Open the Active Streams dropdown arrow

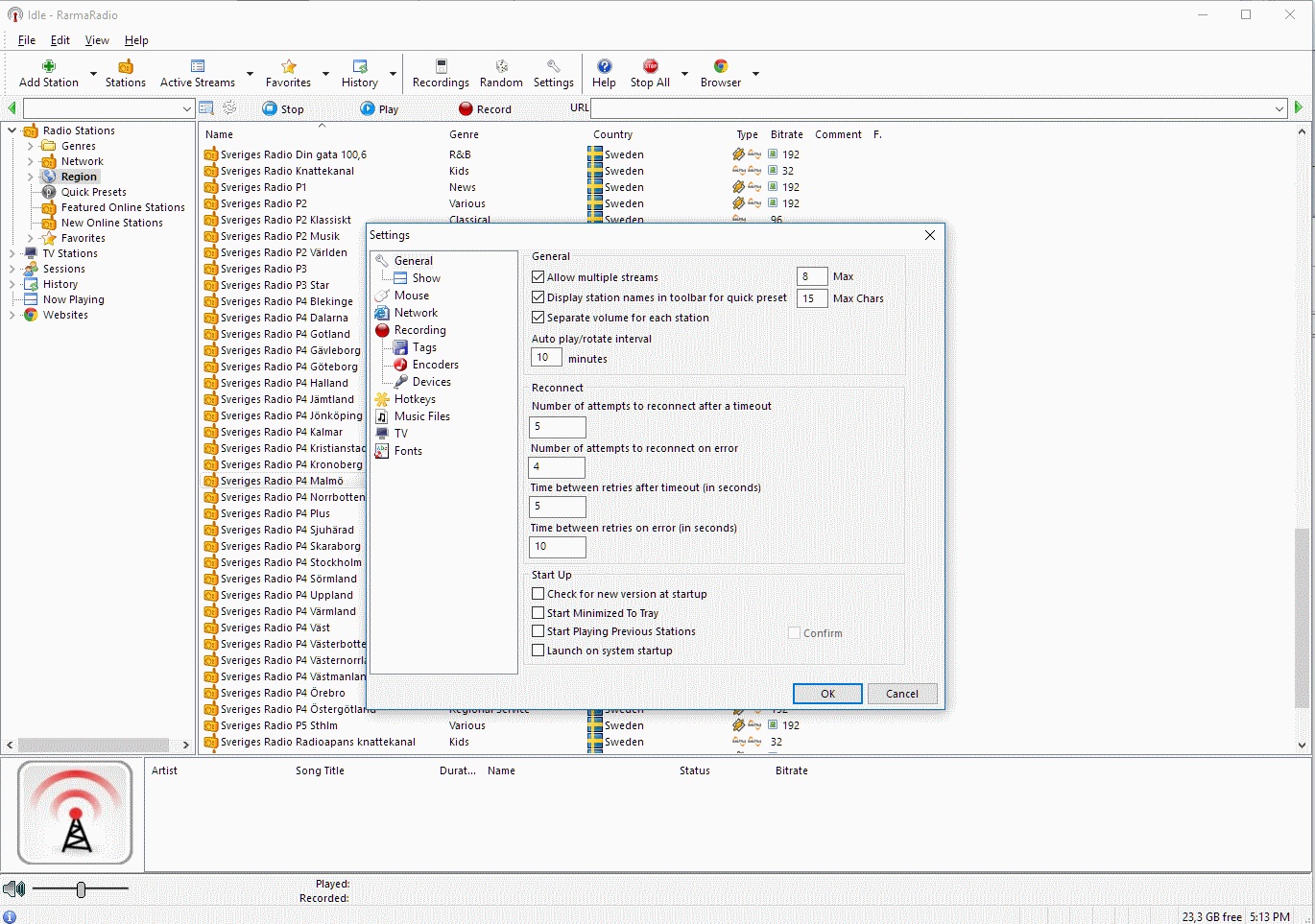click(x=250, y=74)
